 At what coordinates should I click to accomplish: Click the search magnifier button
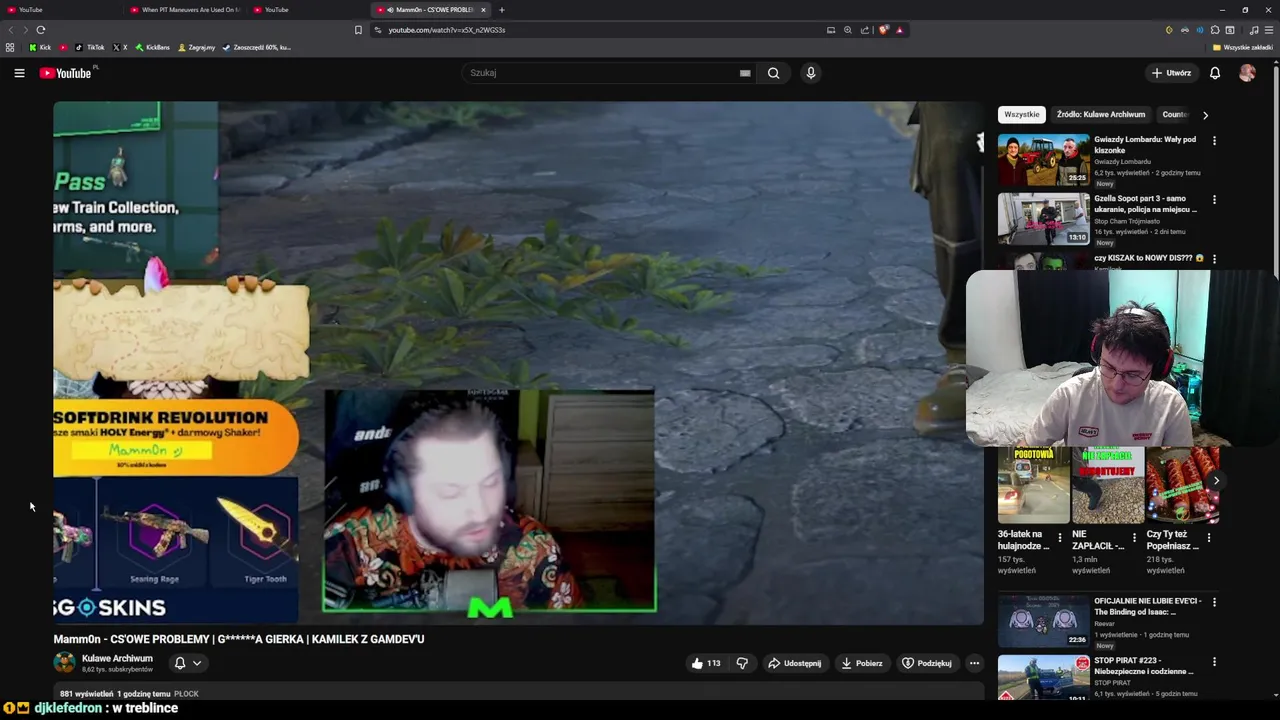(773, 73)
